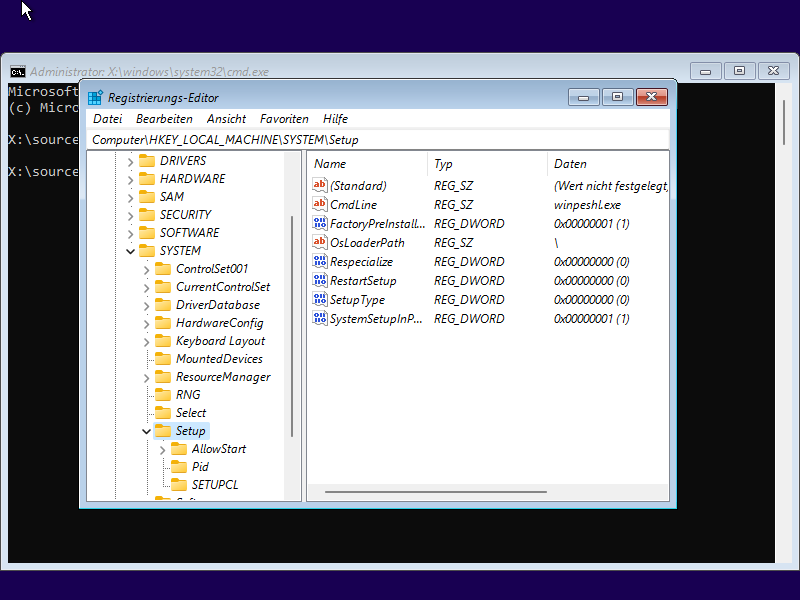
Task: Click the Registrierungs-Editor title bar icon
Action: [x=95, y=98]
